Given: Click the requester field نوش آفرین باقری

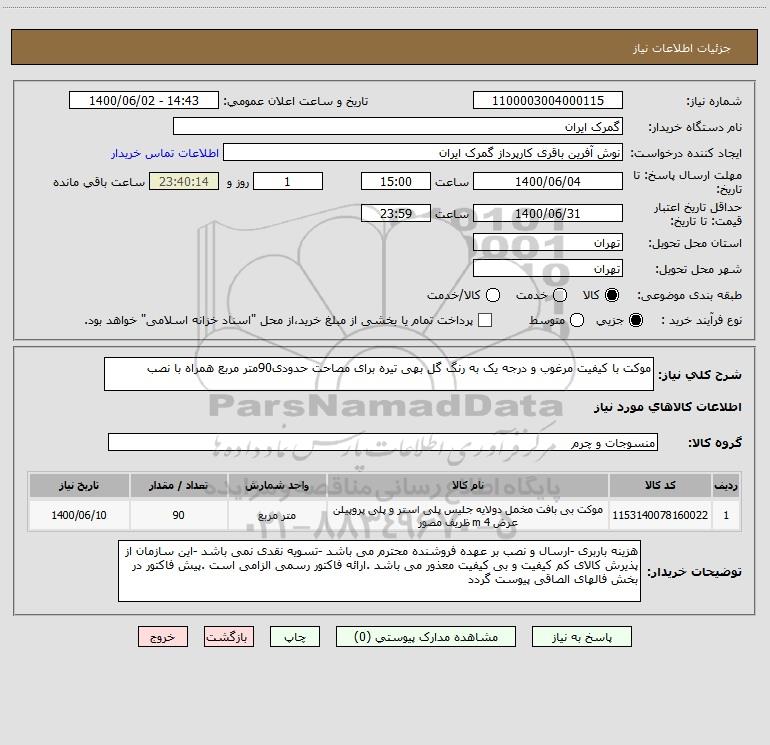Looking at the screenshot, I should (x=423, y=153).
